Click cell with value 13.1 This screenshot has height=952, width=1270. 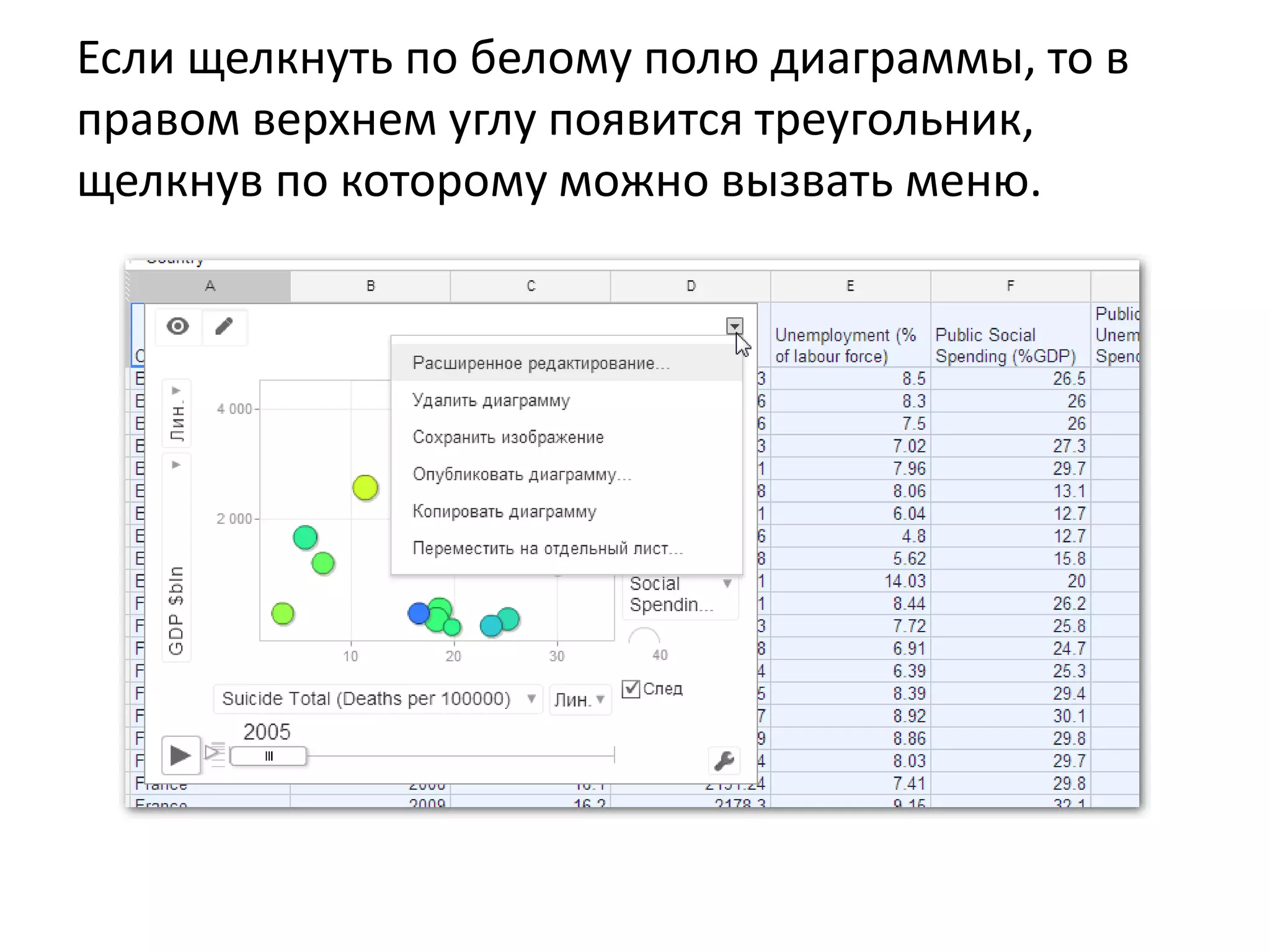point(1010,491)
